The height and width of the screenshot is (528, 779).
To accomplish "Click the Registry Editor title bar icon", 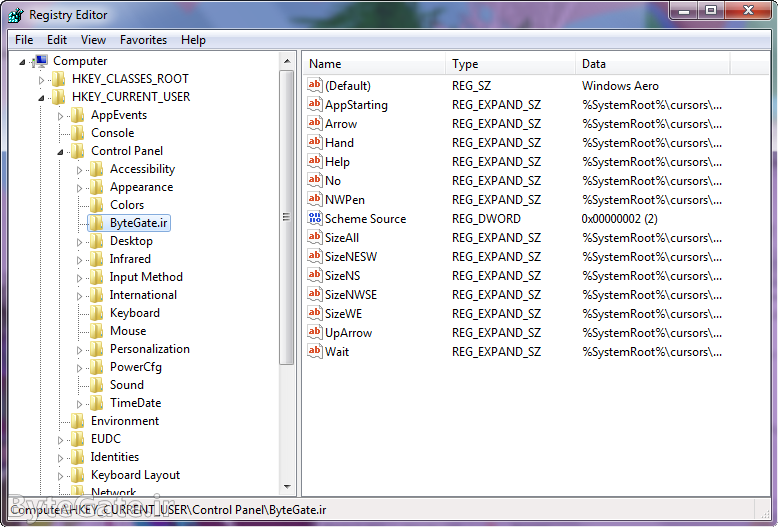I will pyautogui.click(x=15, y=14).
